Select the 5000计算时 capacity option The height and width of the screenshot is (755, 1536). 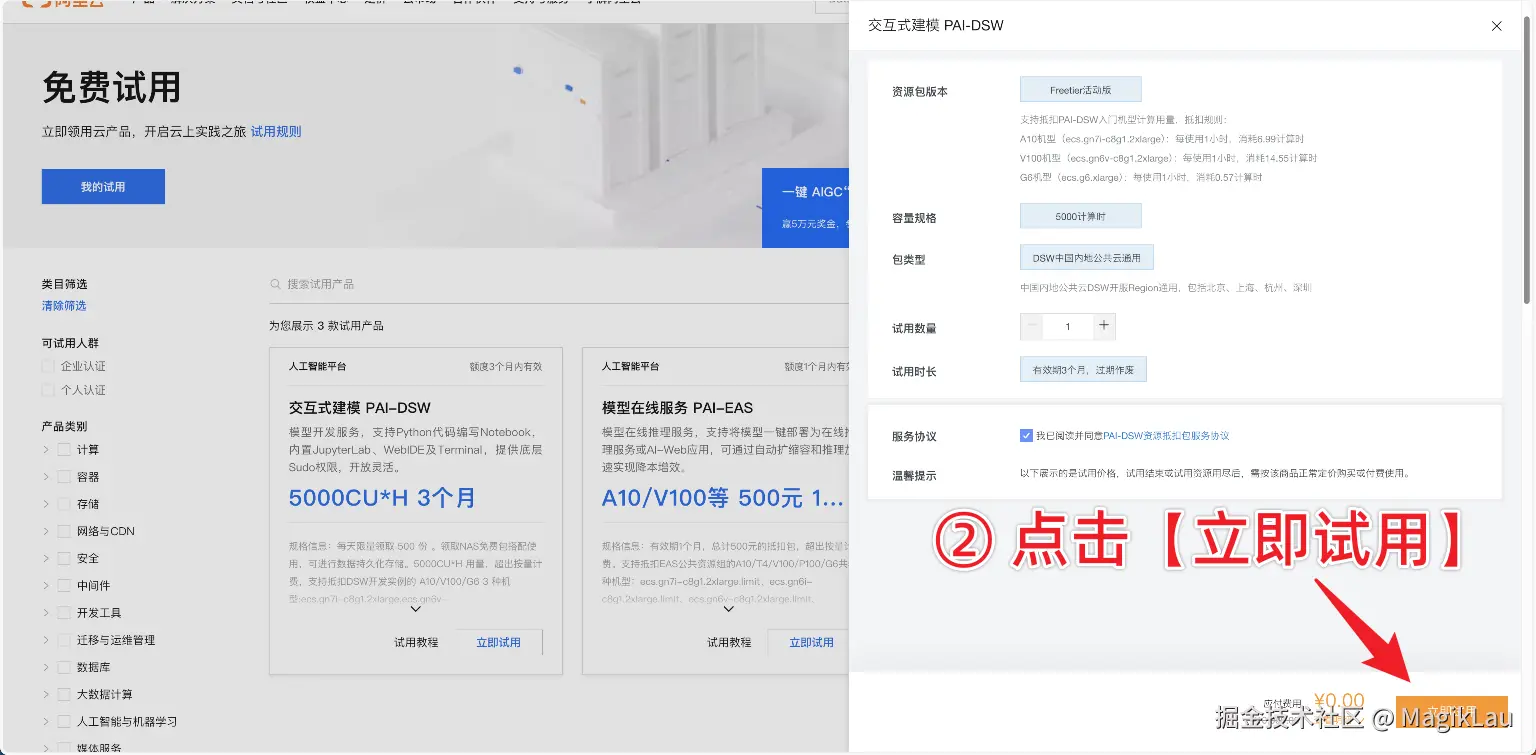tap(1080, 216)
